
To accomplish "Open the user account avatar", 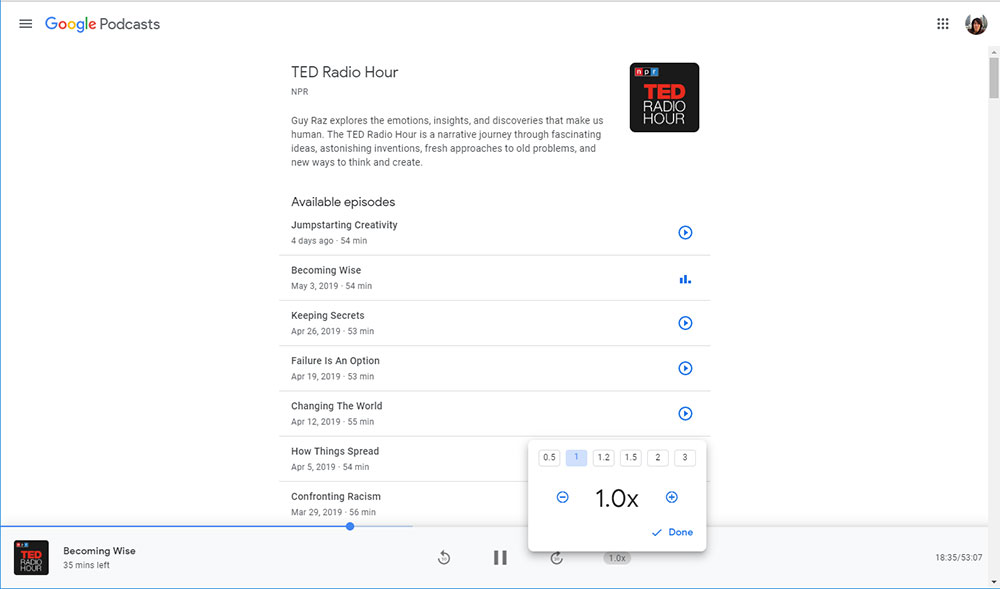I will pos(976,24).
